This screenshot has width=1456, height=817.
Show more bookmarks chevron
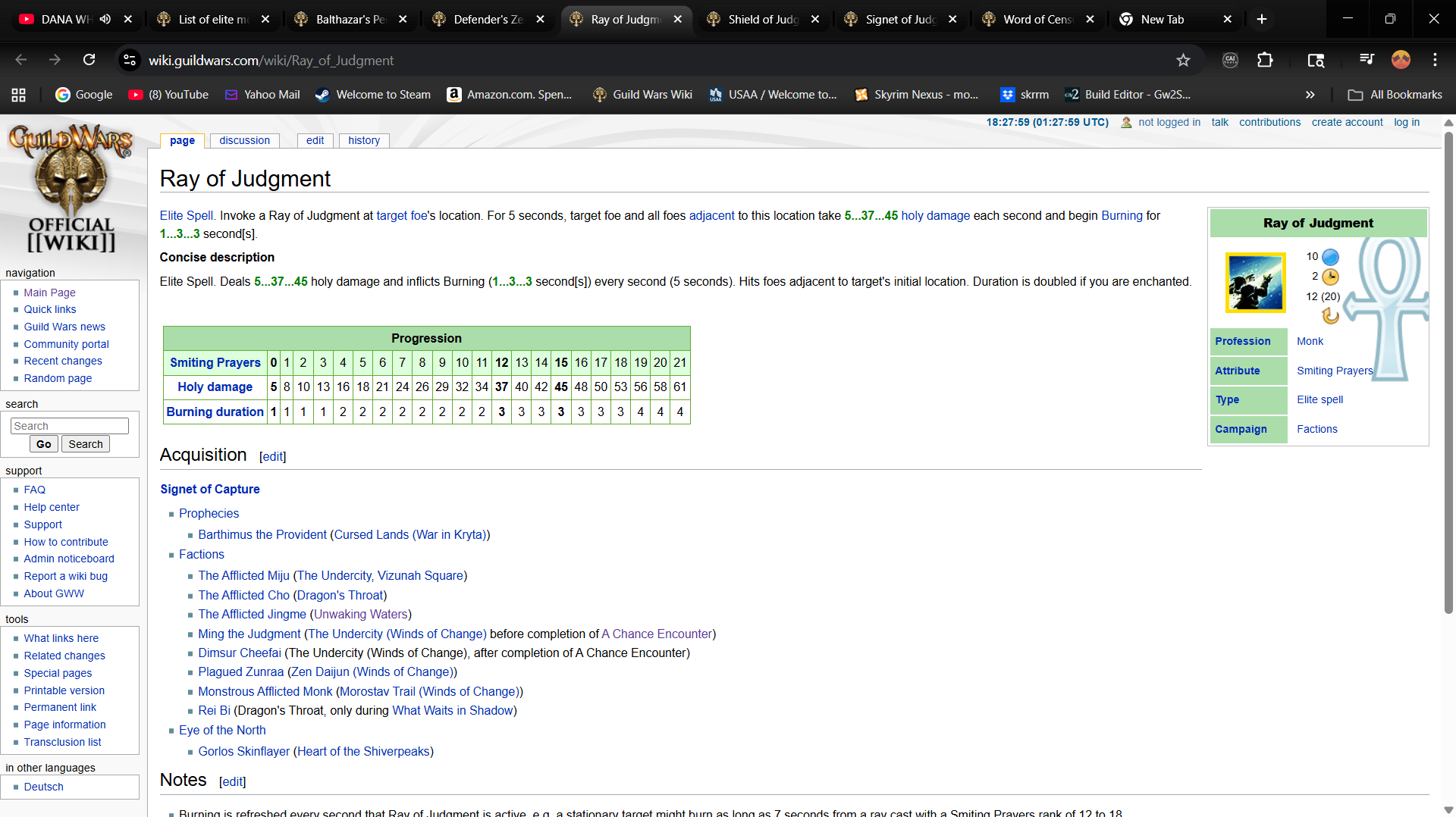click(x=1310, y=95)
